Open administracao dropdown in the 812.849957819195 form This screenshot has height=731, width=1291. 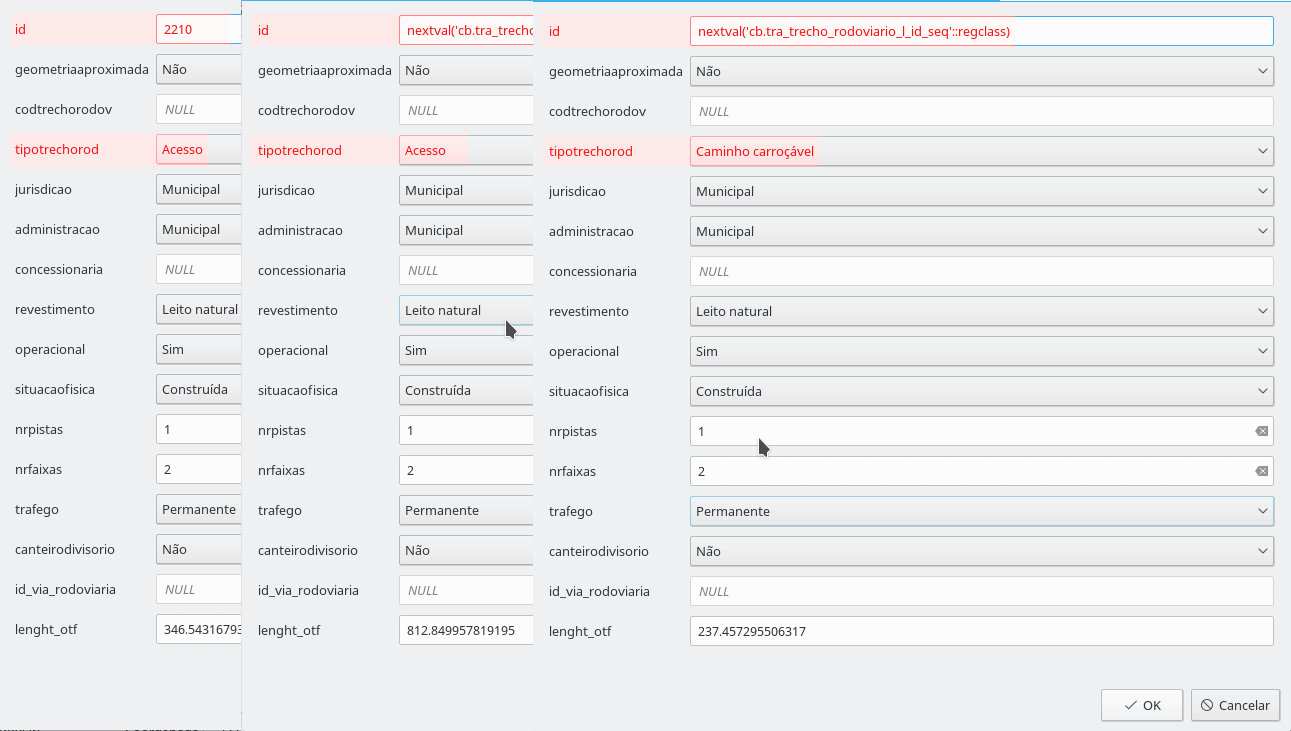466,230
